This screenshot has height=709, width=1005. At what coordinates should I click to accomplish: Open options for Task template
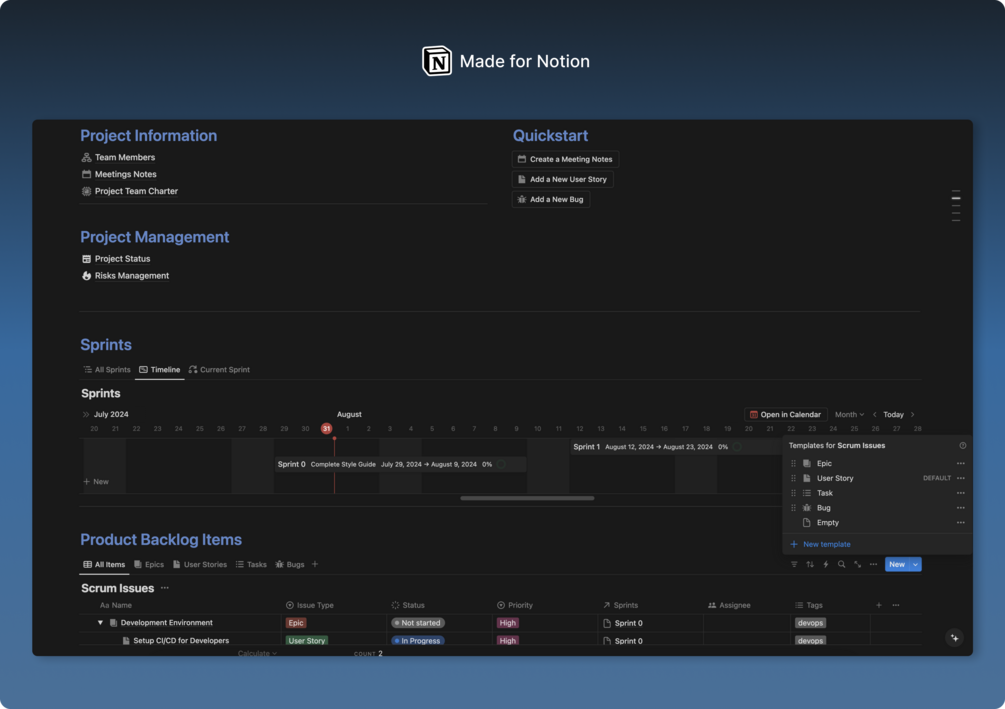pyautogui.click(x=960, y=493)
